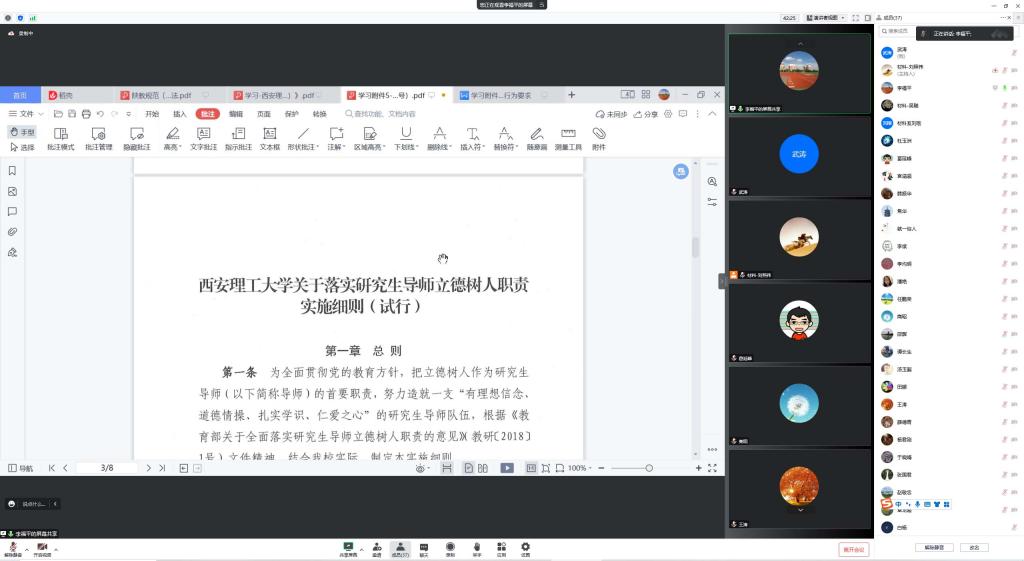Click the red leave meeting button

pos(854,549)
